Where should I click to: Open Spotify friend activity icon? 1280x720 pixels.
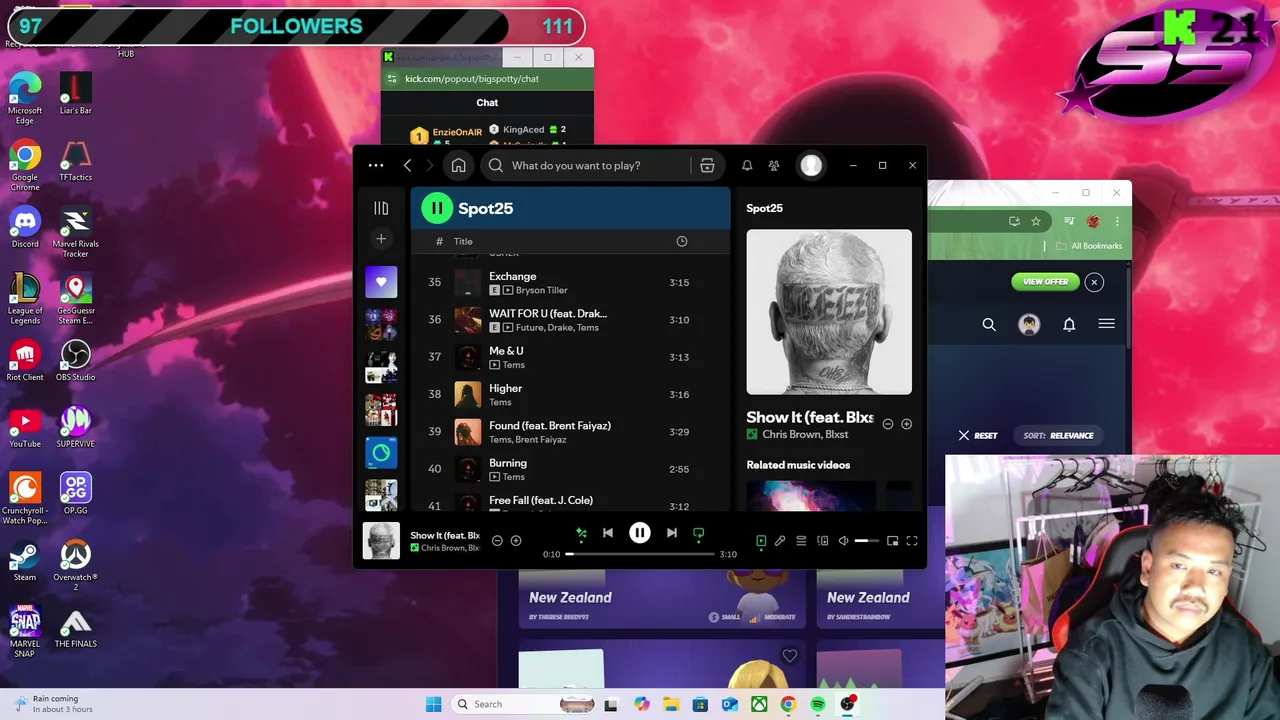click(x=774, y=165)
